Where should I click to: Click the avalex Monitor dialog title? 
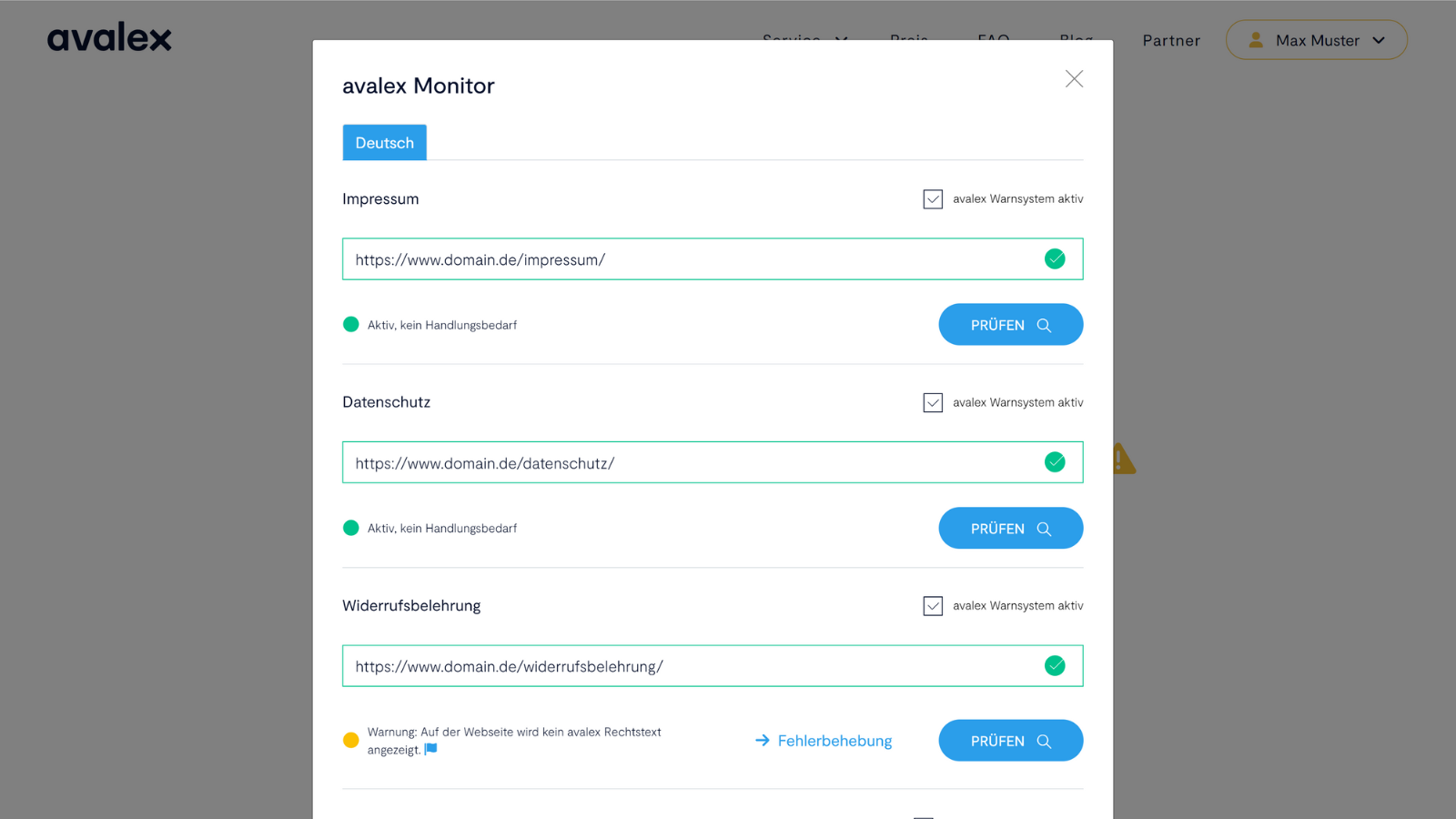(419, 86)
